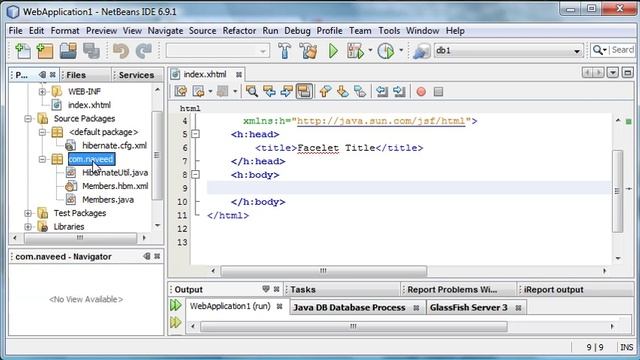Select hibernate.cfg.xml in default package
Image resolution: width=640 pixels, height=360 pixels.
click(114, 146)
